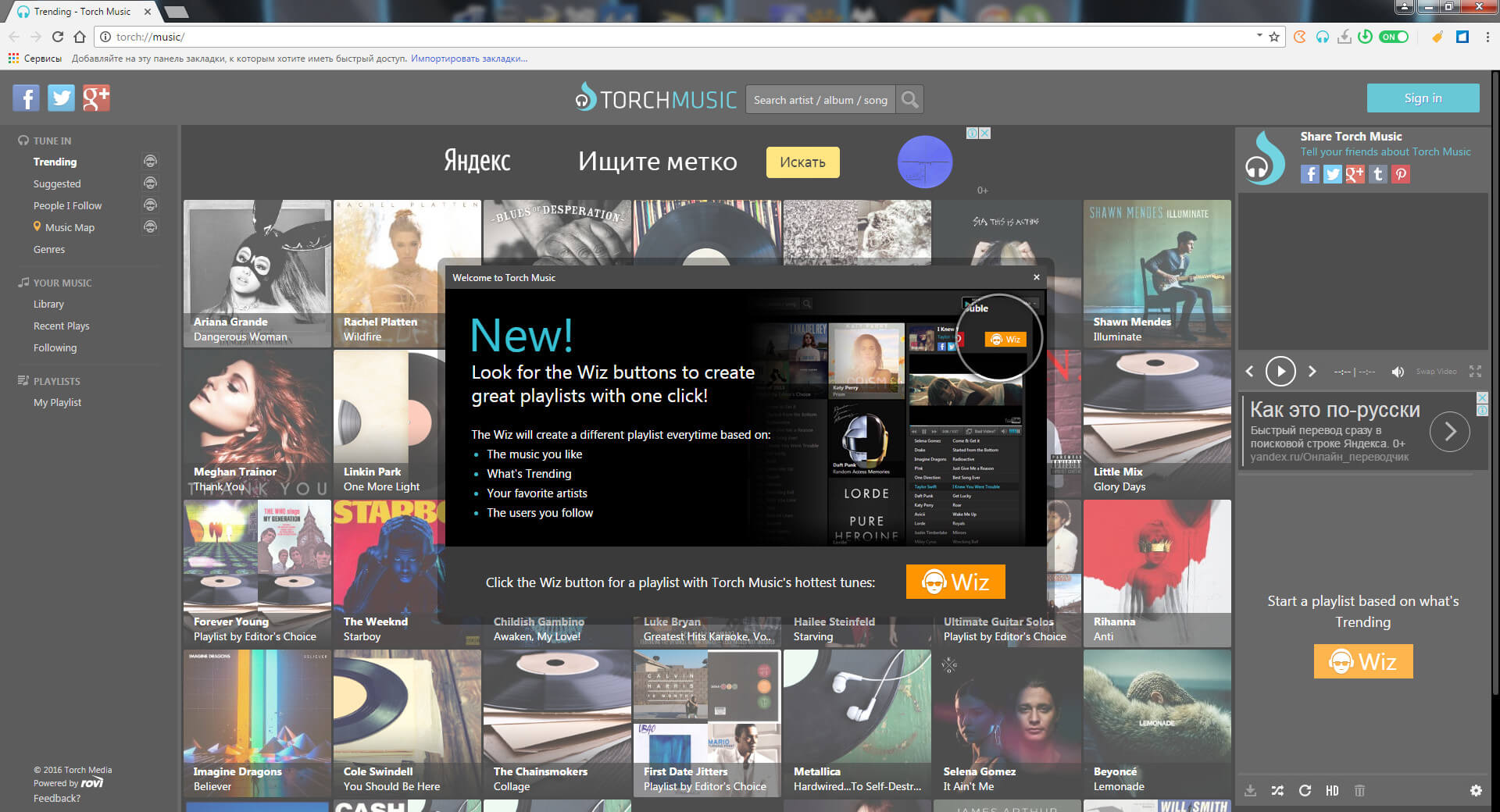Open Genres in the sidebar
The image size is (1500, 812).
coord(49,249)
